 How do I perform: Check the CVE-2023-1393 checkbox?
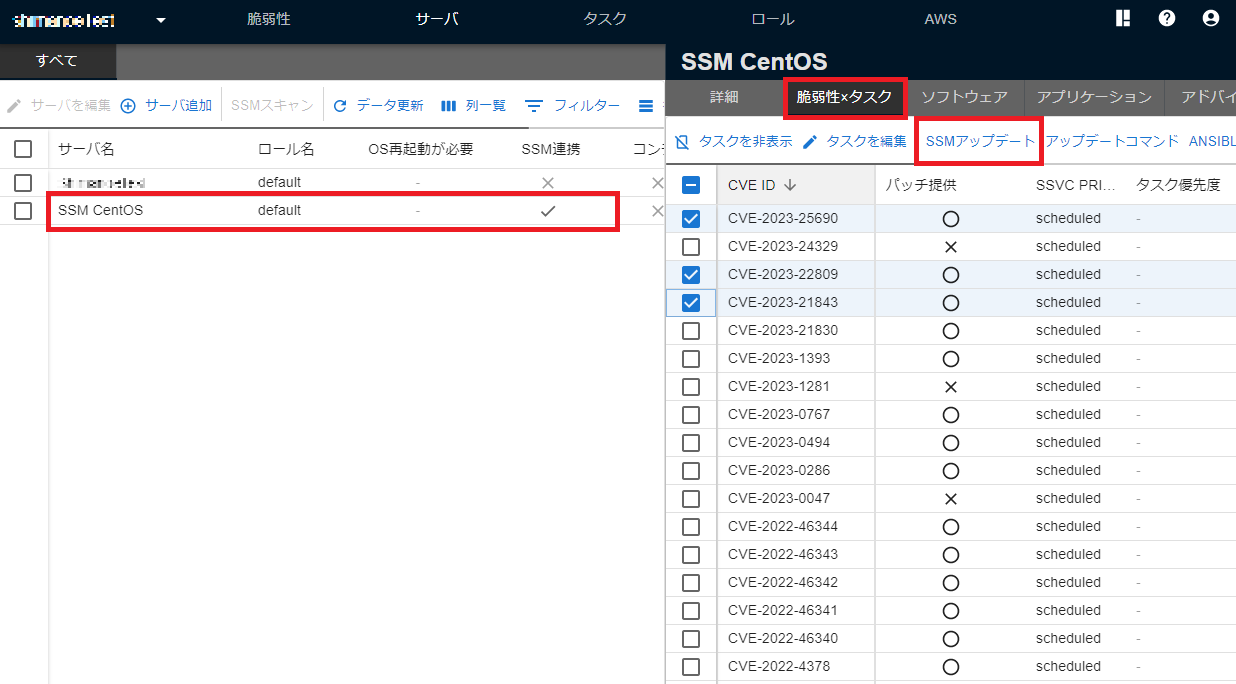pos(691,358)
